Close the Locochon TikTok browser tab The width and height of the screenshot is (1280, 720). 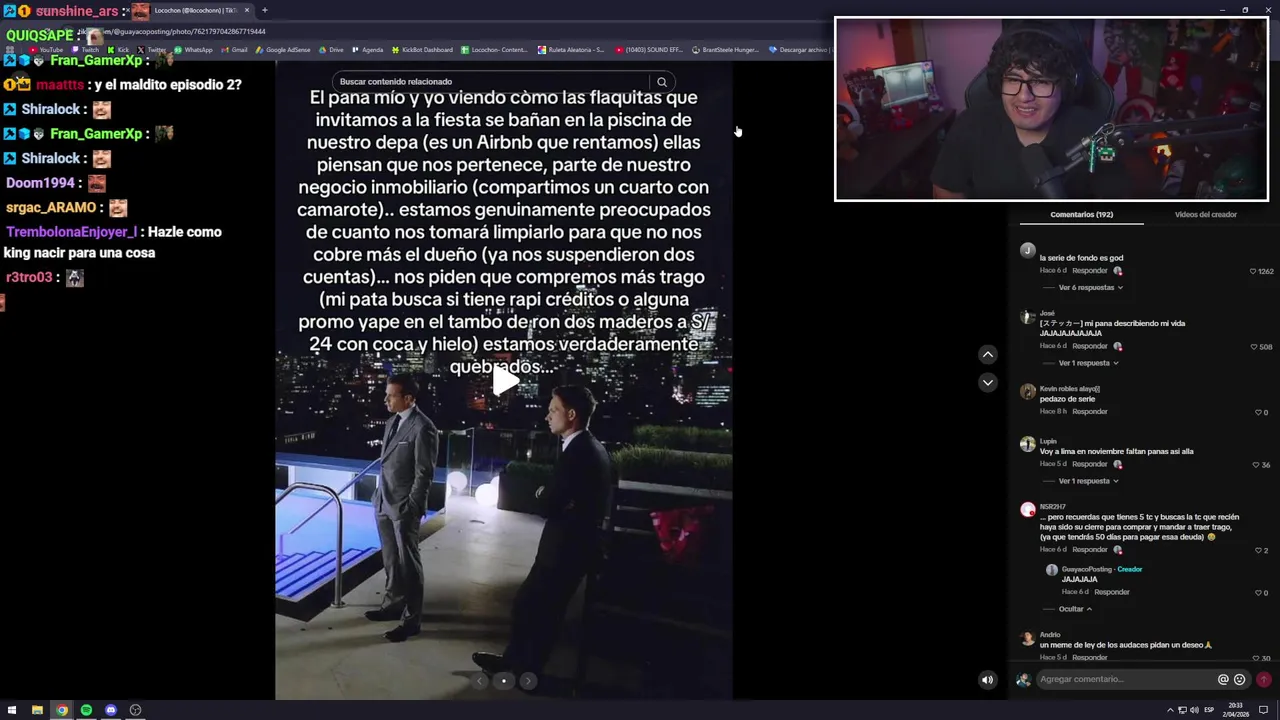pos(246,10)
